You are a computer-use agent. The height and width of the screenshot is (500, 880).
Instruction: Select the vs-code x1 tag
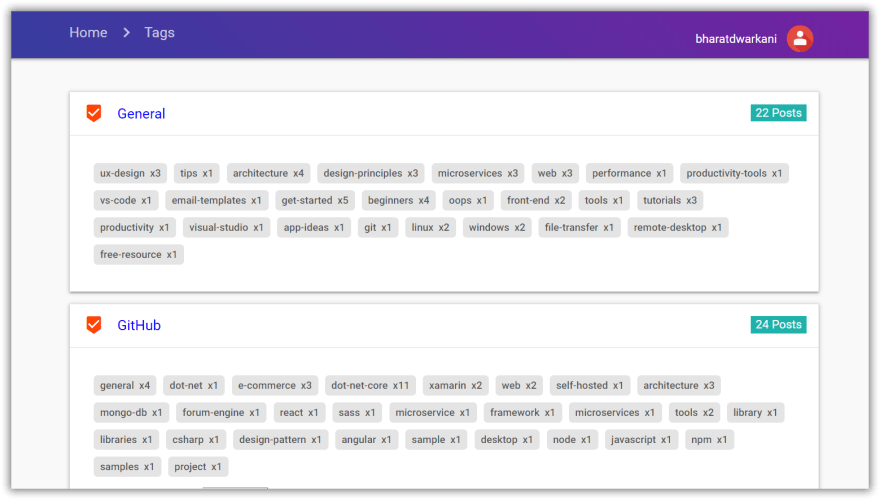pos(126,200)
